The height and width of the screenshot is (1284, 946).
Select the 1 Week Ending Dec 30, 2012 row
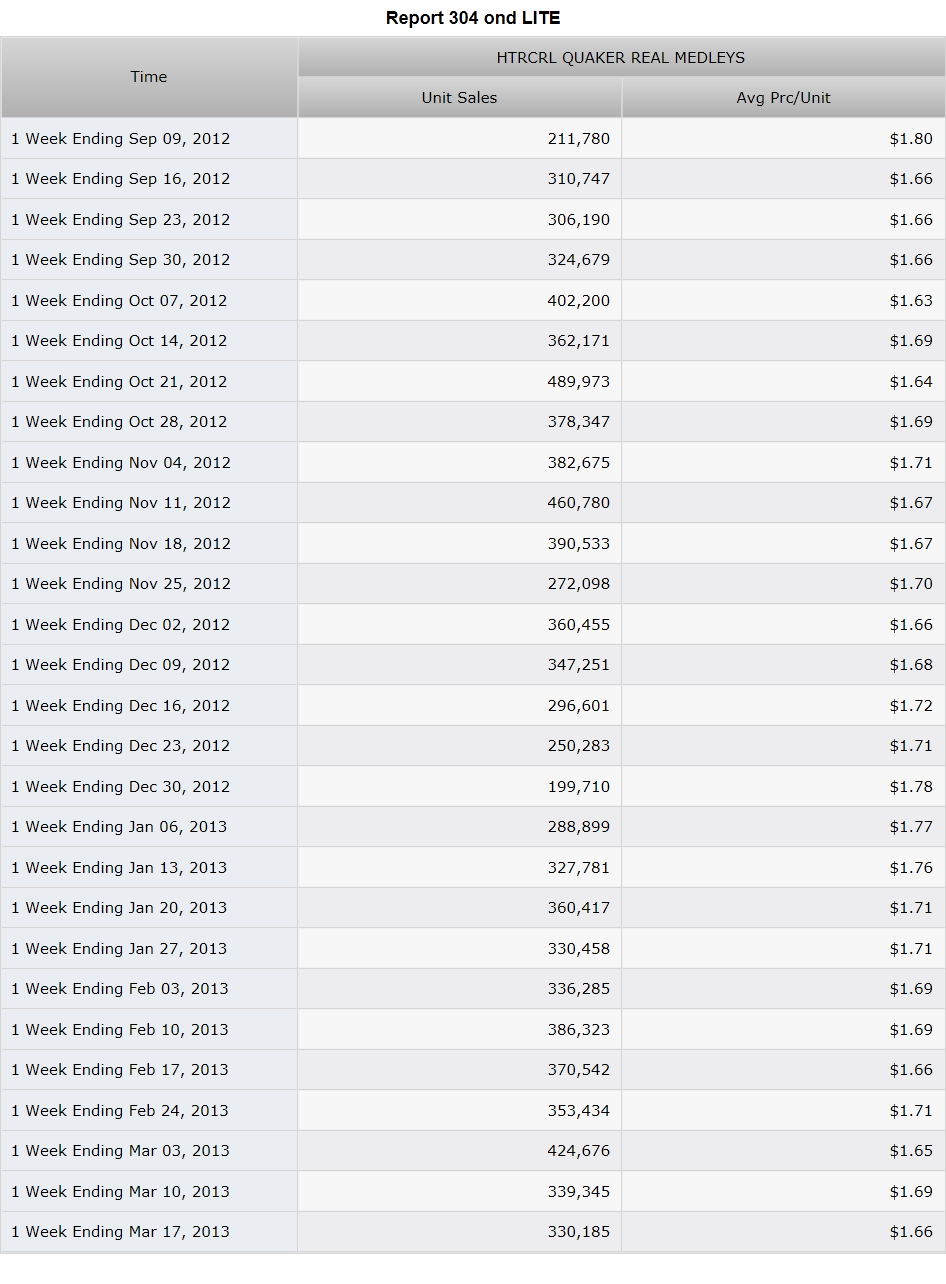(473, 786)
